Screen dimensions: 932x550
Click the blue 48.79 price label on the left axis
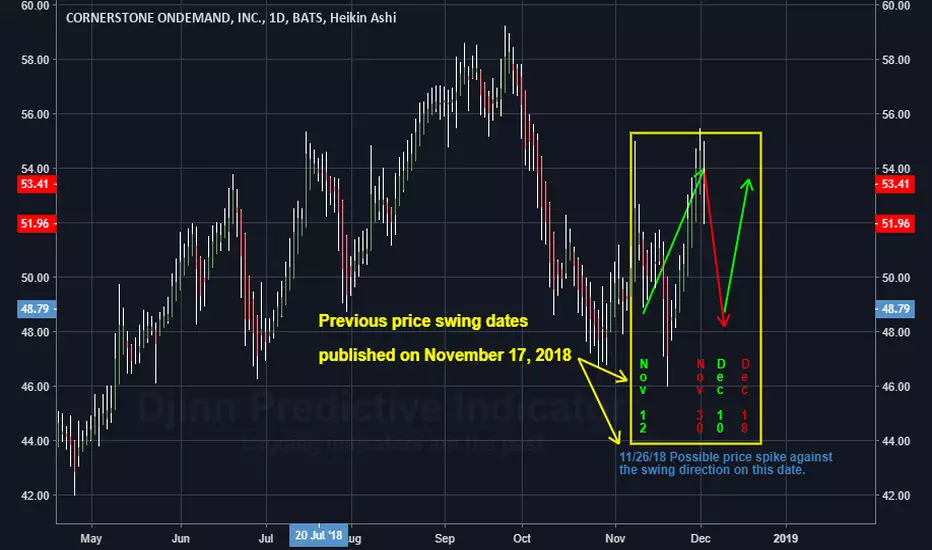point(36,309)
